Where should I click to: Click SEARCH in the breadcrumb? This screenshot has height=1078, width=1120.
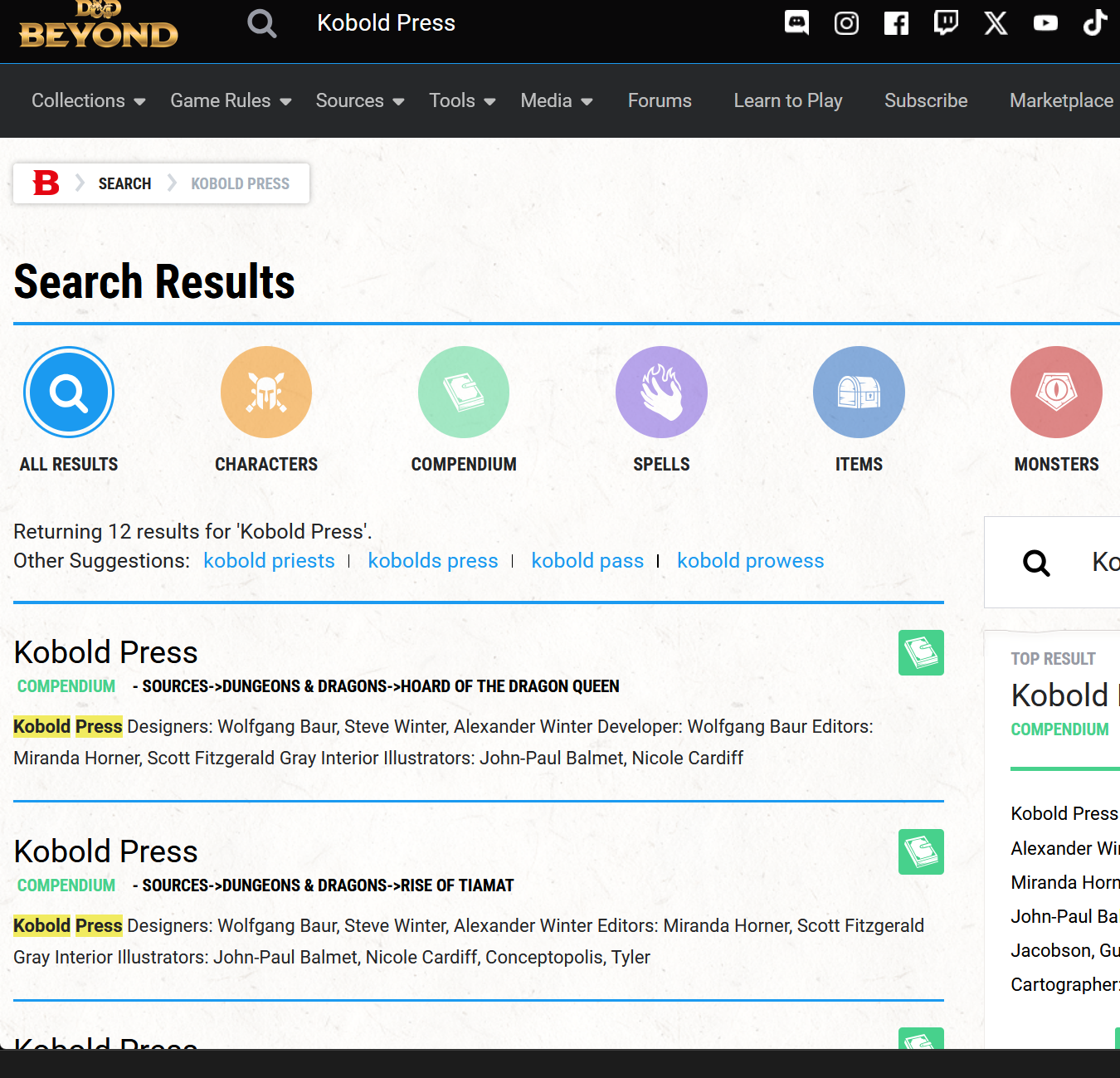click(124, 183)
